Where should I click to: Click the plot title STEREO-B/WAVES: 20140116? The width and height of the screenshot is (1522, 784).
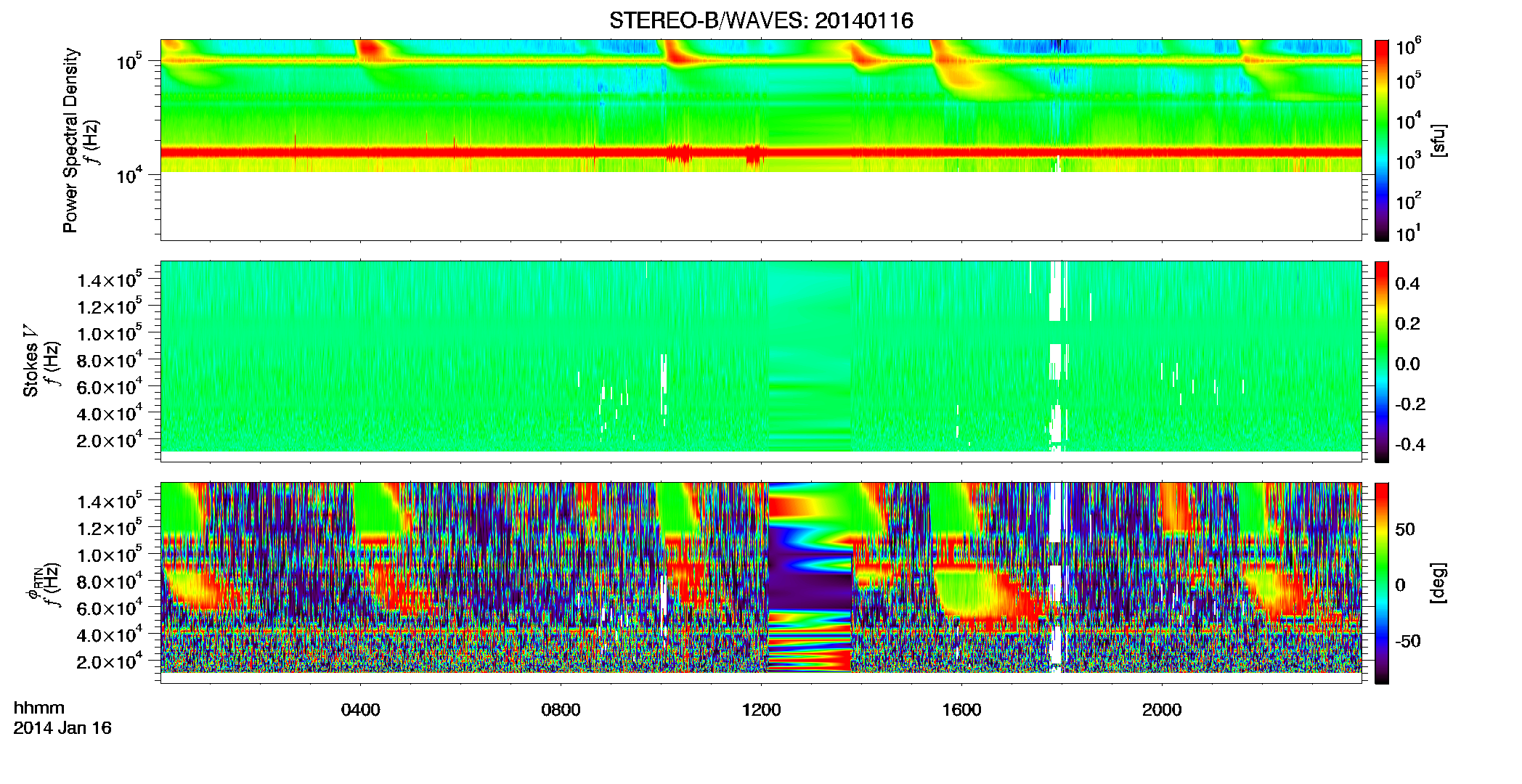click(761, 20)
